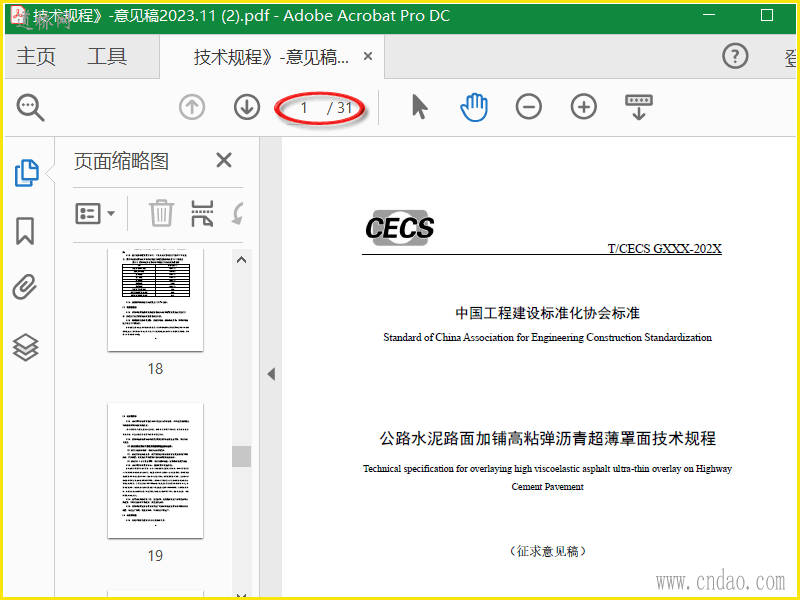Viewport: 800px width, 600px height.
Task: Open the page thumbnails sidebar icon
Action: point(27,173)
